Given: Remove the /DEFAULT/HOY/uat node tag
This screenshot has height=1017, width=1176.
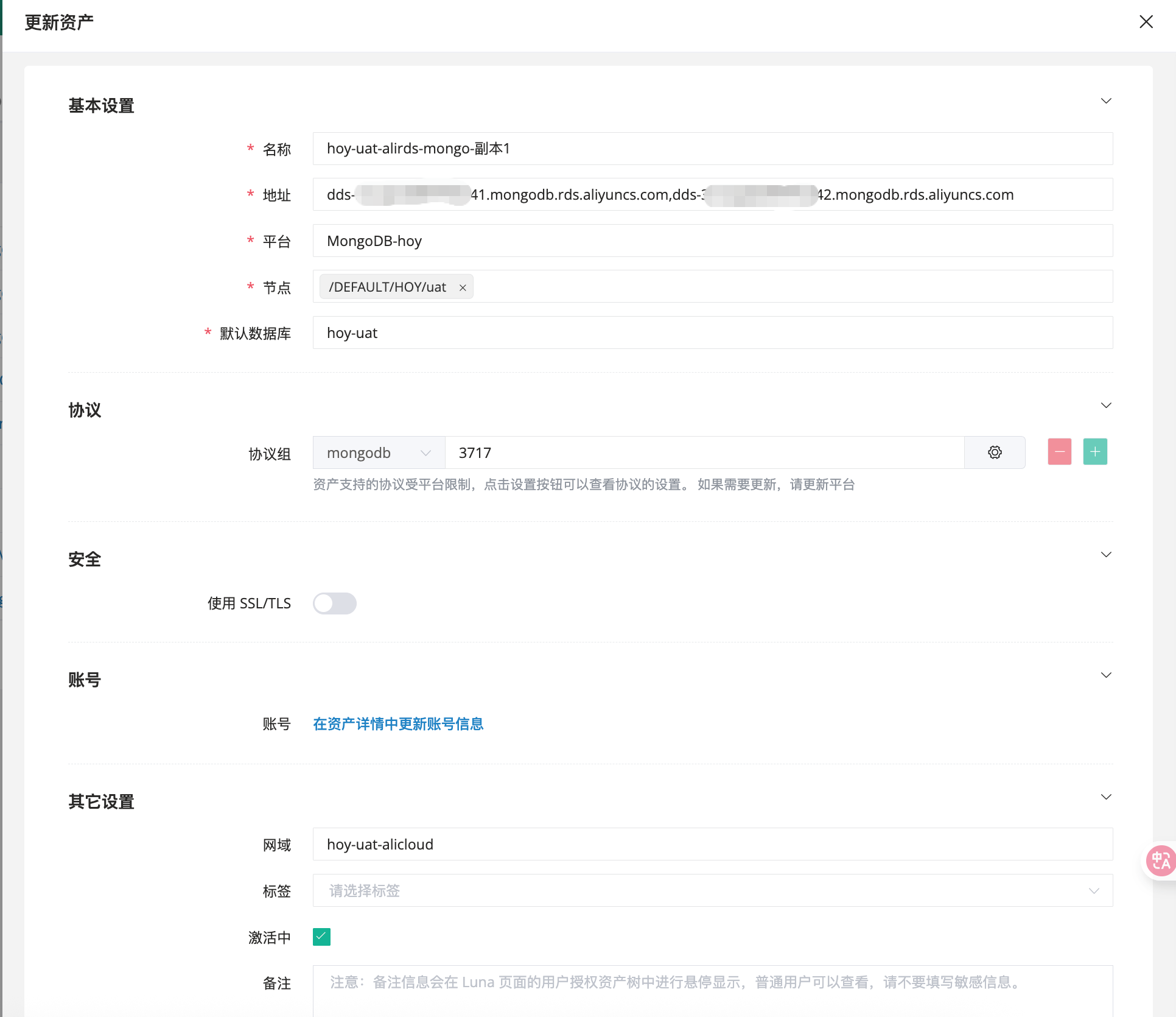Looking at the screenshot, I should 463,287.
